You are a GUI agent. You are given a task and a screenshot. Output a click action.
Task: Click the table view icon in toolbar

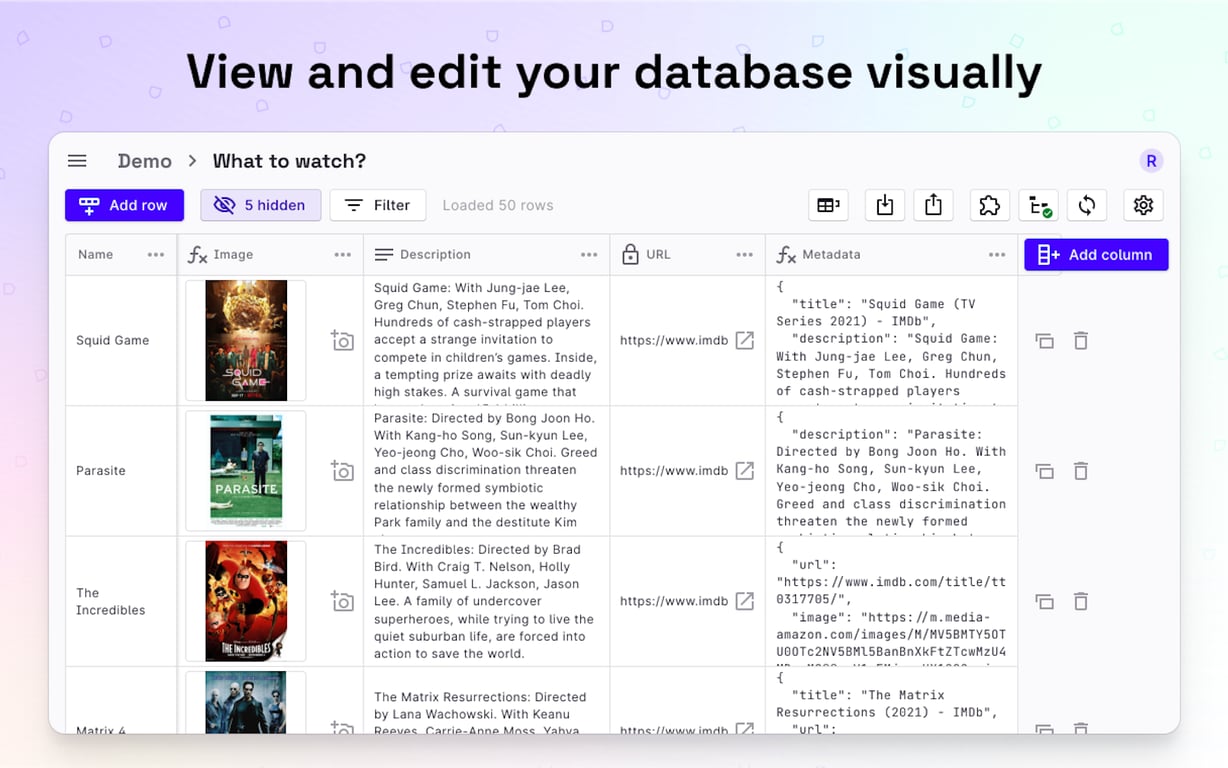pyautogui.click(x=828, y=205)
